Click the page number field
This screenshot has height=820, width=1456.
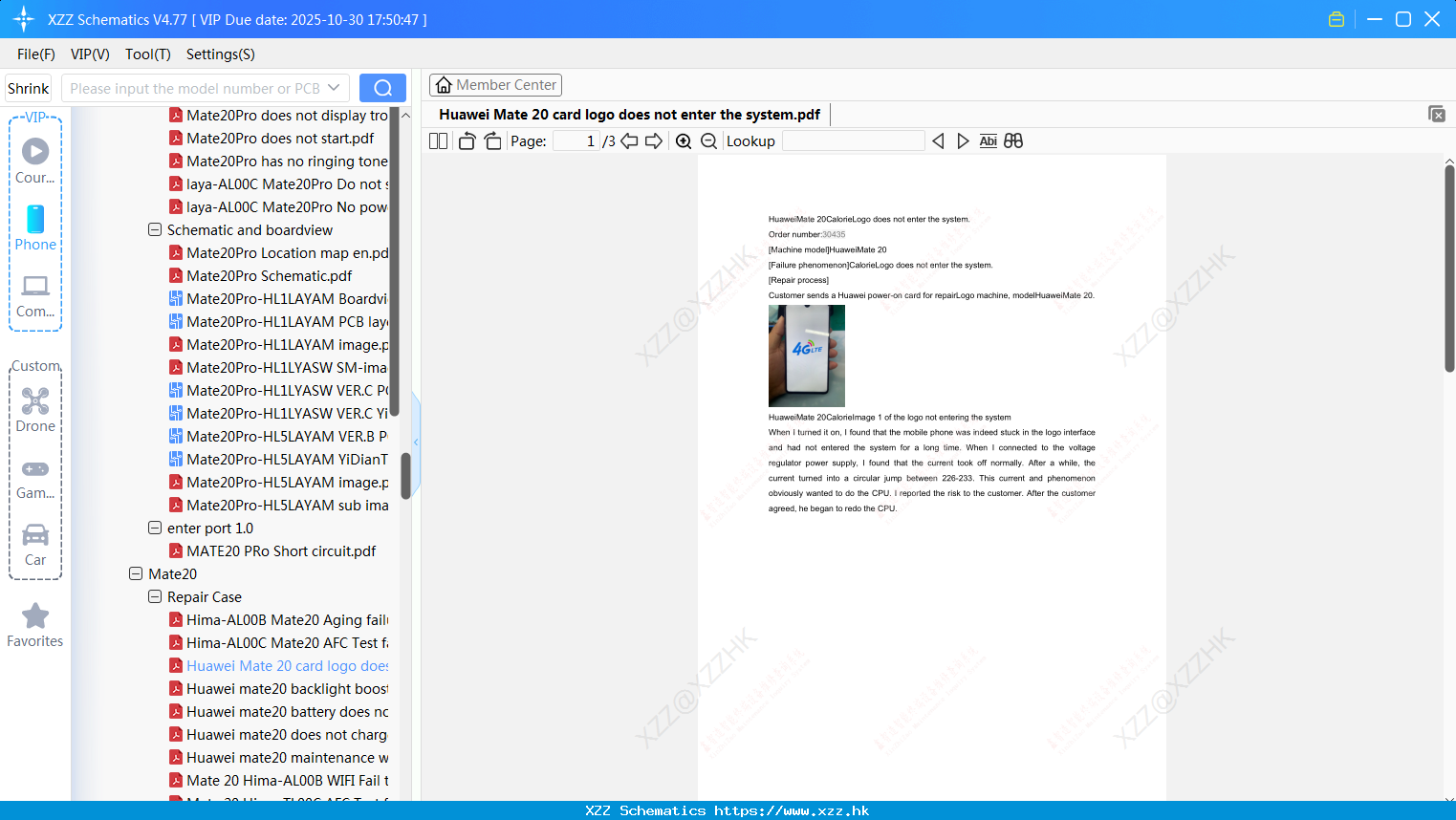point(576,141)
